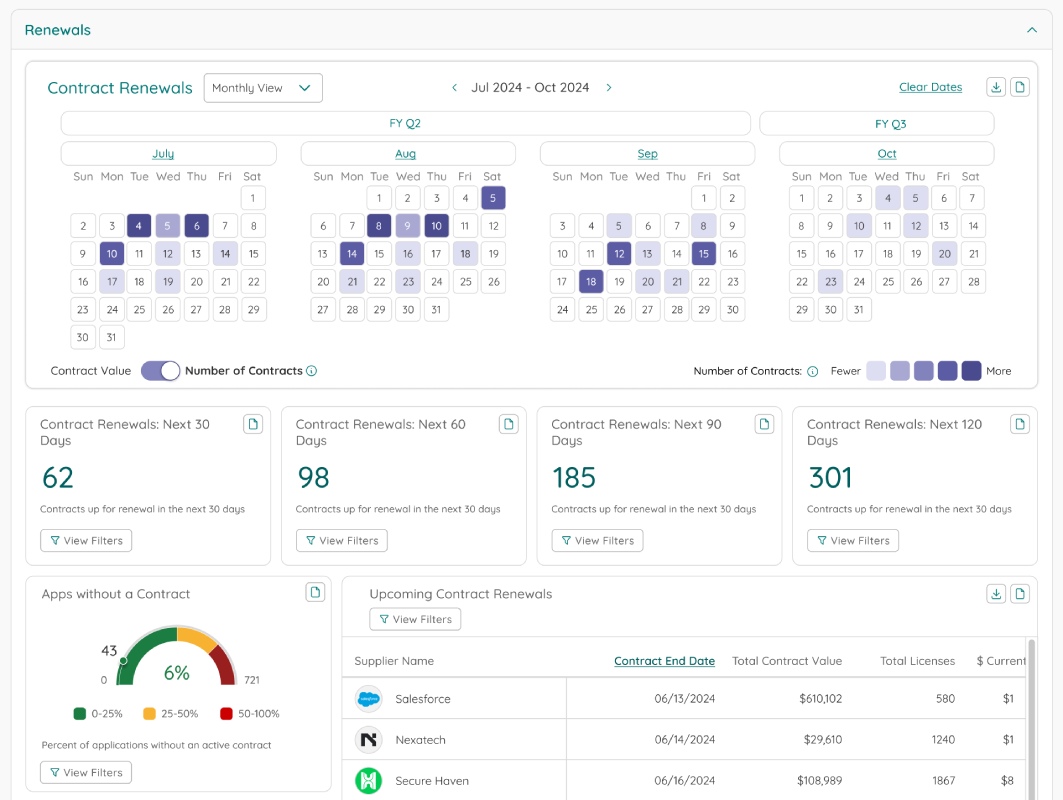
Task: Select September 18 on the calendar
Action: (591, 281)
